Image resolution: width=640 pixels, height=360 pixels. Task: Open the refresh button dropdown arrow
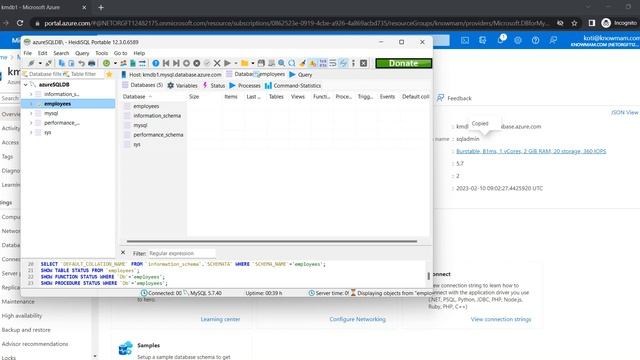(x=115, y=63)
